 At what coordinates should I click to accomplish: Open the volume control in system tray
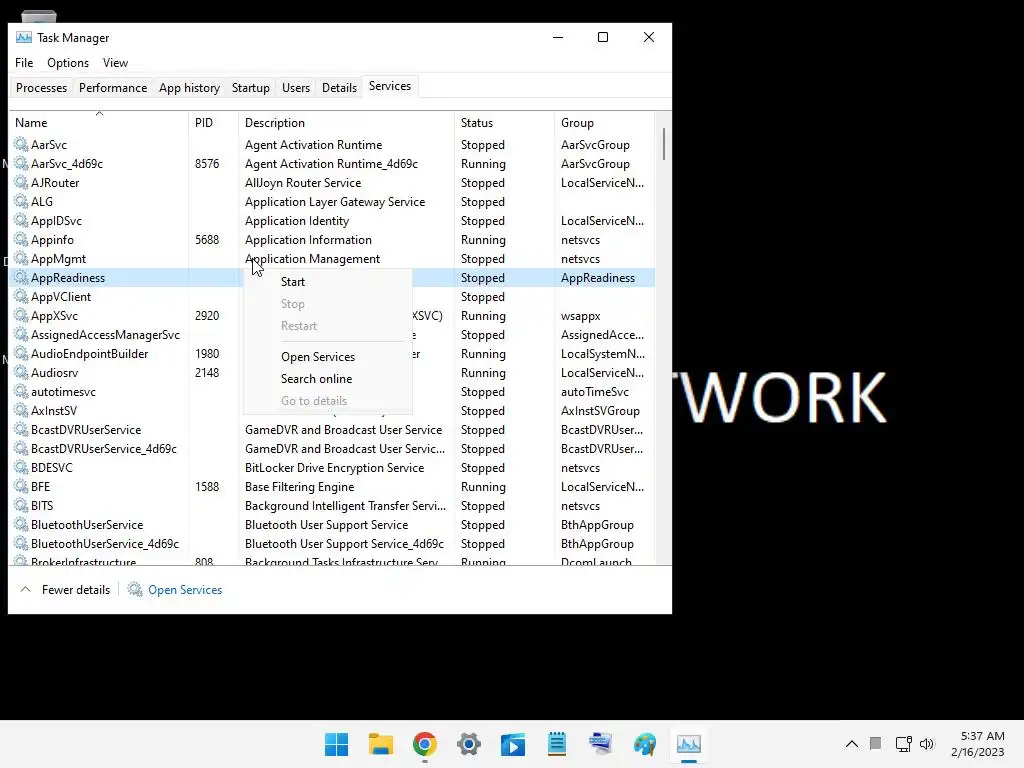coord(927,744)
